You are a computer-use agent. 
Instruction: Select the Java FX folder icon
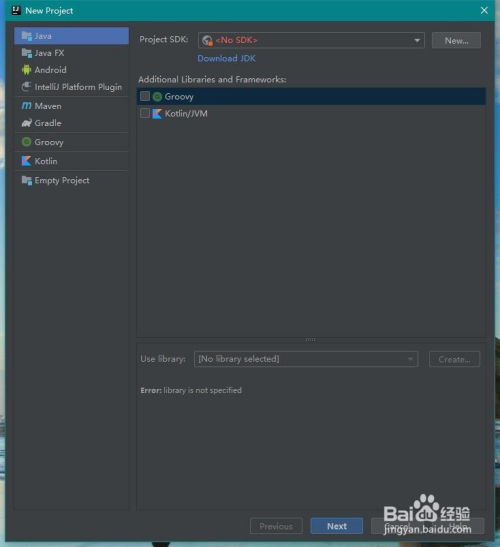(27, 53)
